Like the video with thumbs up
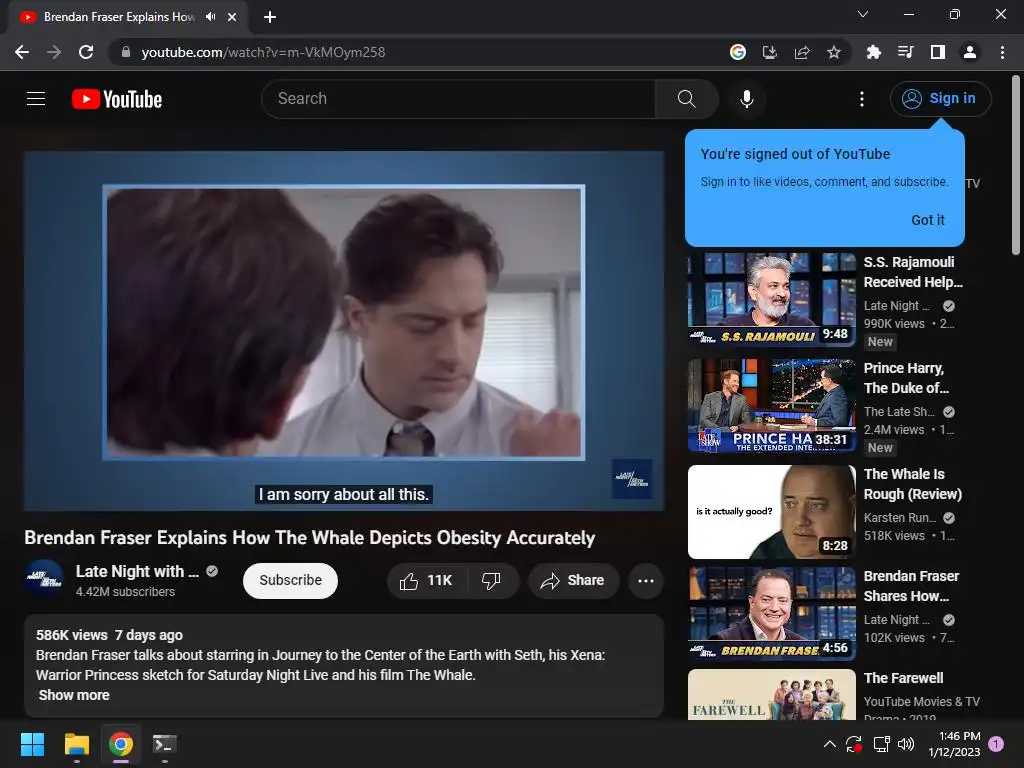The width and height of the screenshot is (1024, 768). pyautogui.click(x=426, y=581)
